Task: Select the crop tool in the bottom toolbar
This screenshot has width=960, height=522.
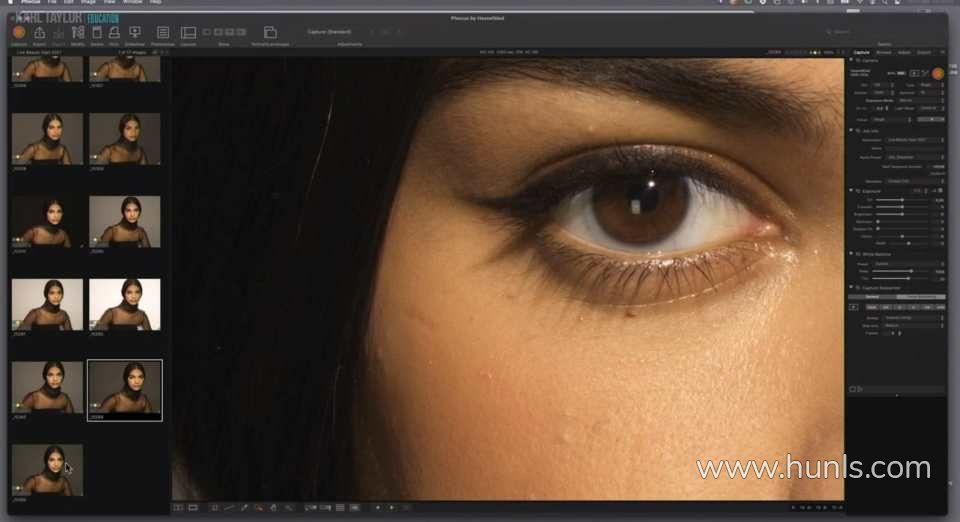Action: (214, 508)
